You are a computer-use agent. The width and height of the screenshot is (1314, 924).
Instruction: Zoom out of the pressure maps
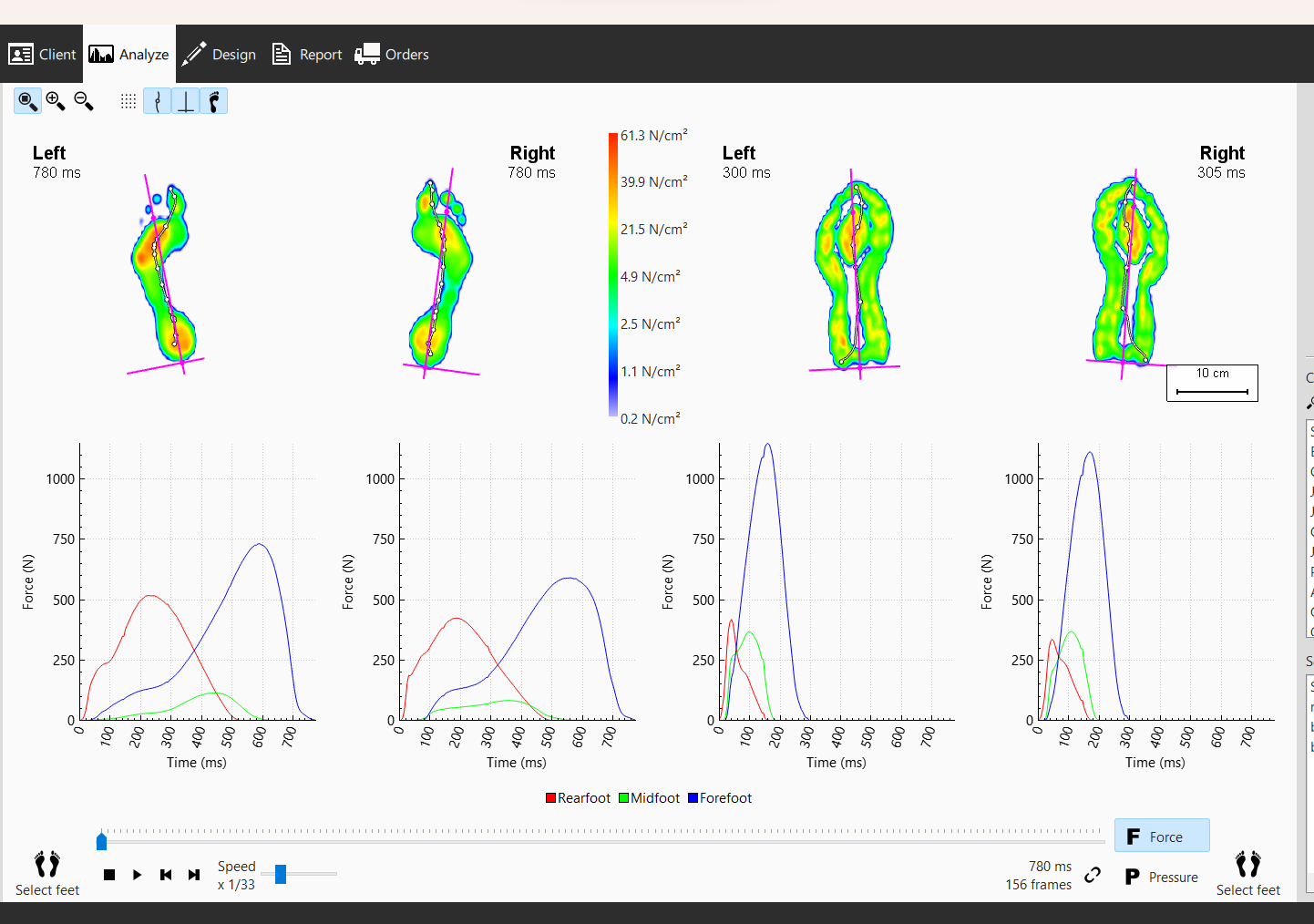click(83, 101)
